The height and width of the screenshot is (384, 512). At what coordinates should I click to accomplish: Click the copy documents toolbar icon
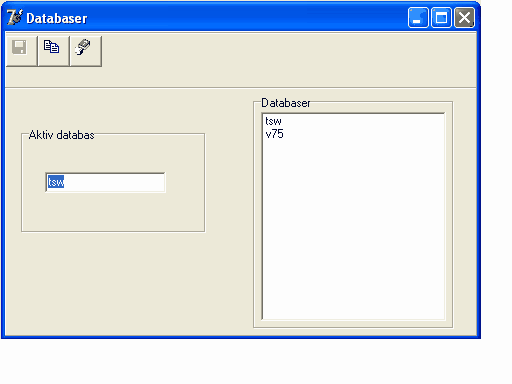(53, 51)
